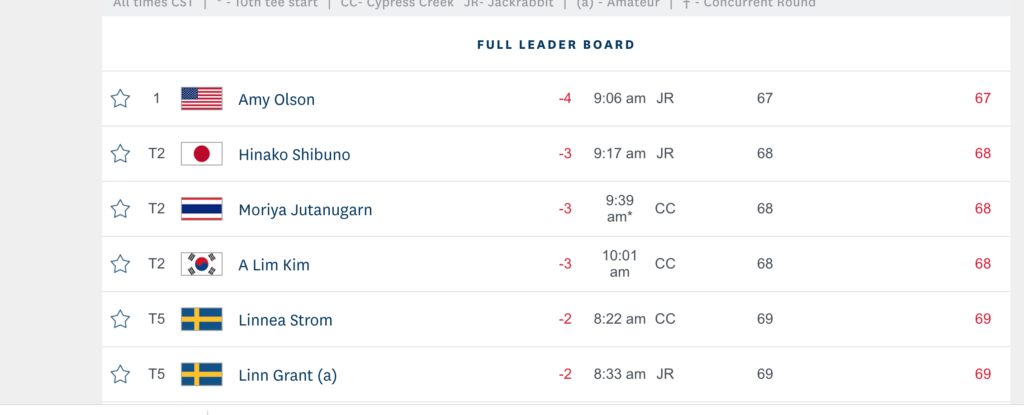Open Amy Olson's player profile
Screen dimensions: 1024x415
pos(276,99)
